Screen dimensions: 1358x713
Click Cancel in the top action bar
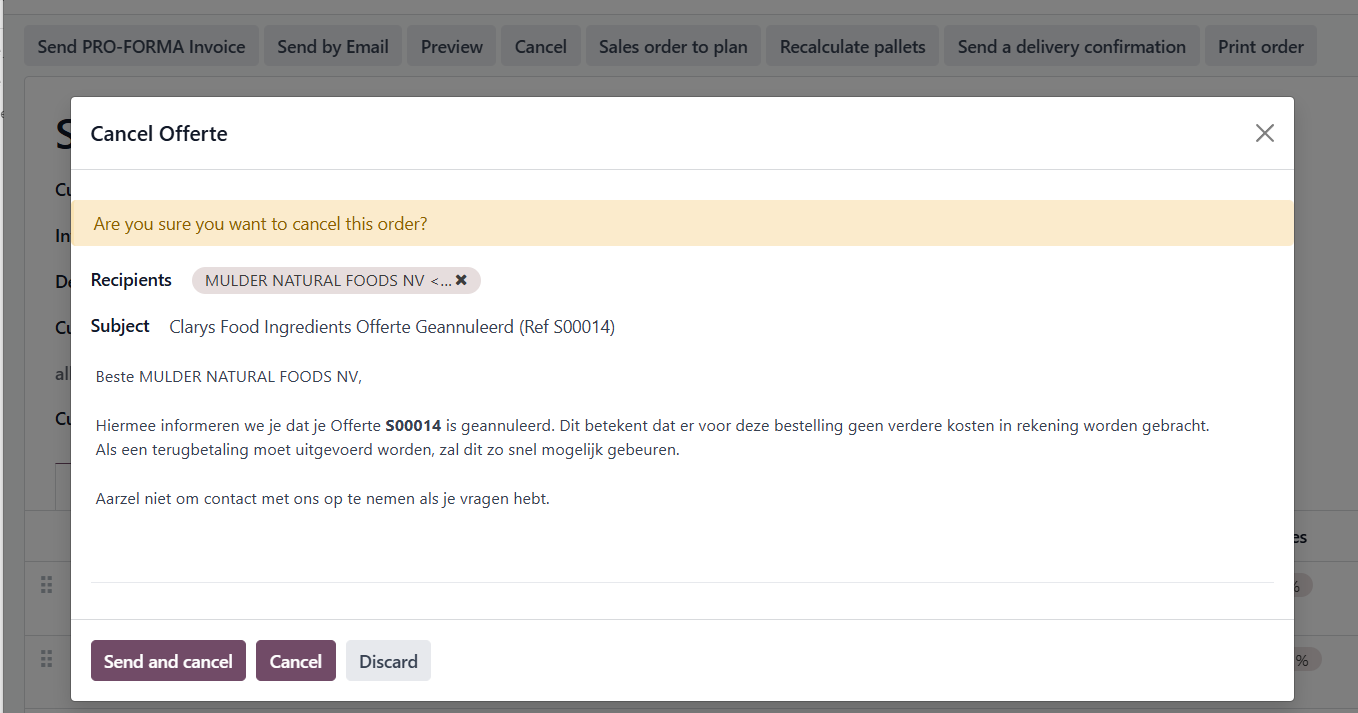(x=540, y=47)
